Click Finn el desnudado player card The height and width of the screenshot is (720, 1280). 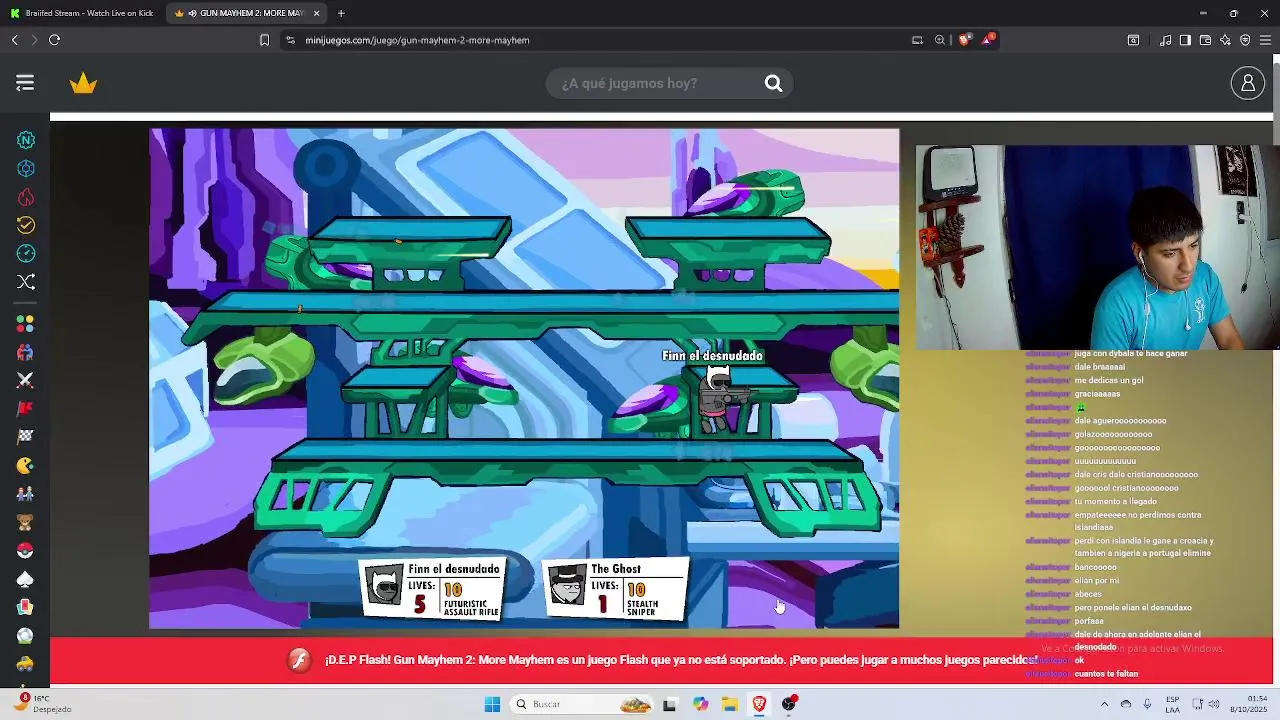(x=432, y=590)
